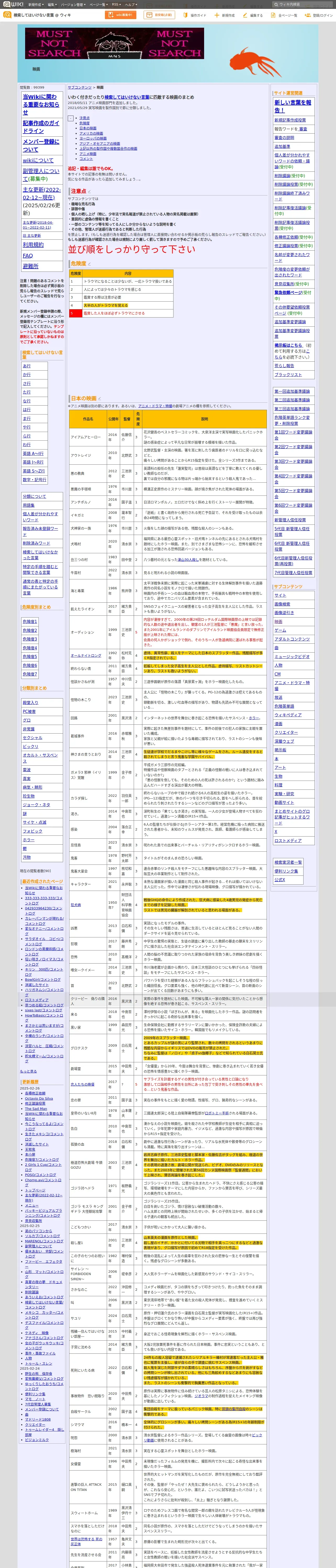Open 便利リンク集 in the right sidebar
Image resolution: width=336 pixels, height=1568 pixels.
[286, 871]
